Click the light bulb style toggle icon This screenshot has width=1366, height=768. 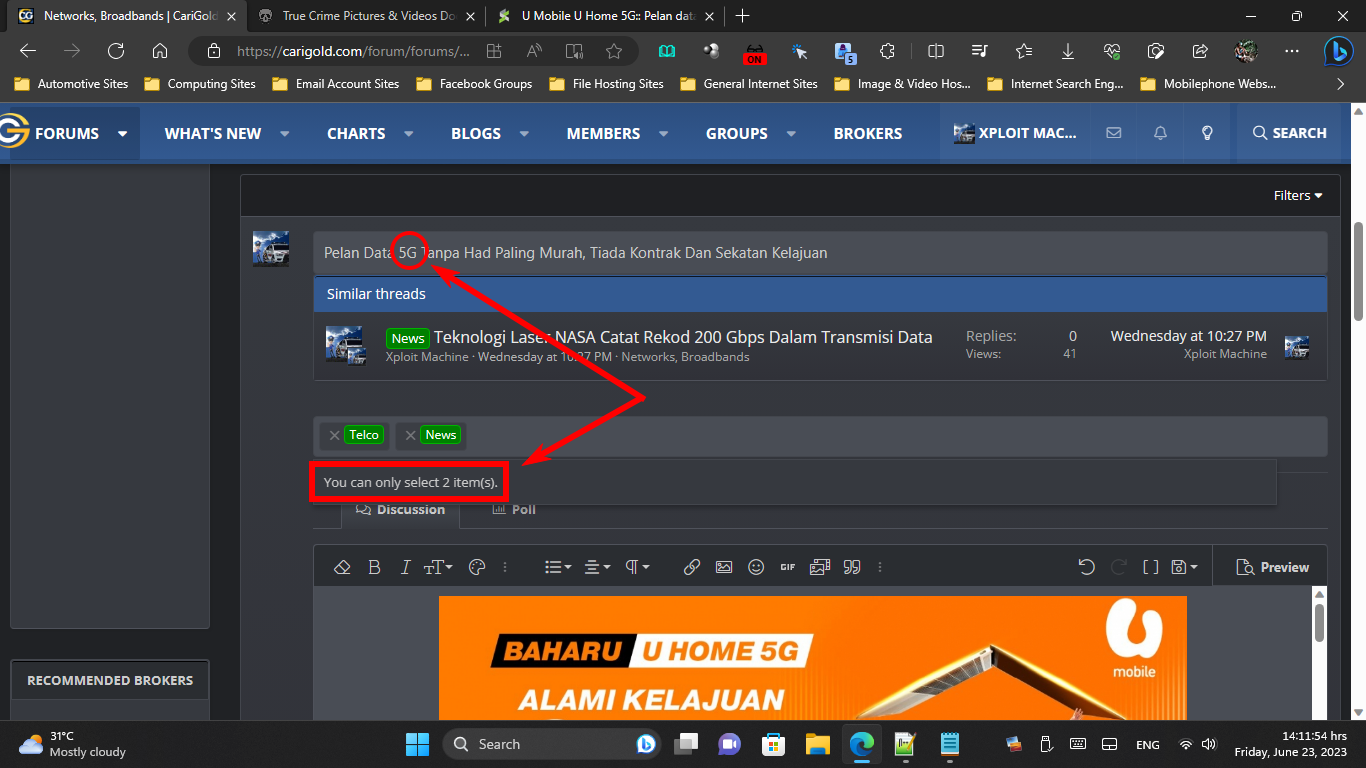pyautogui.click(x=1207, y=133)
